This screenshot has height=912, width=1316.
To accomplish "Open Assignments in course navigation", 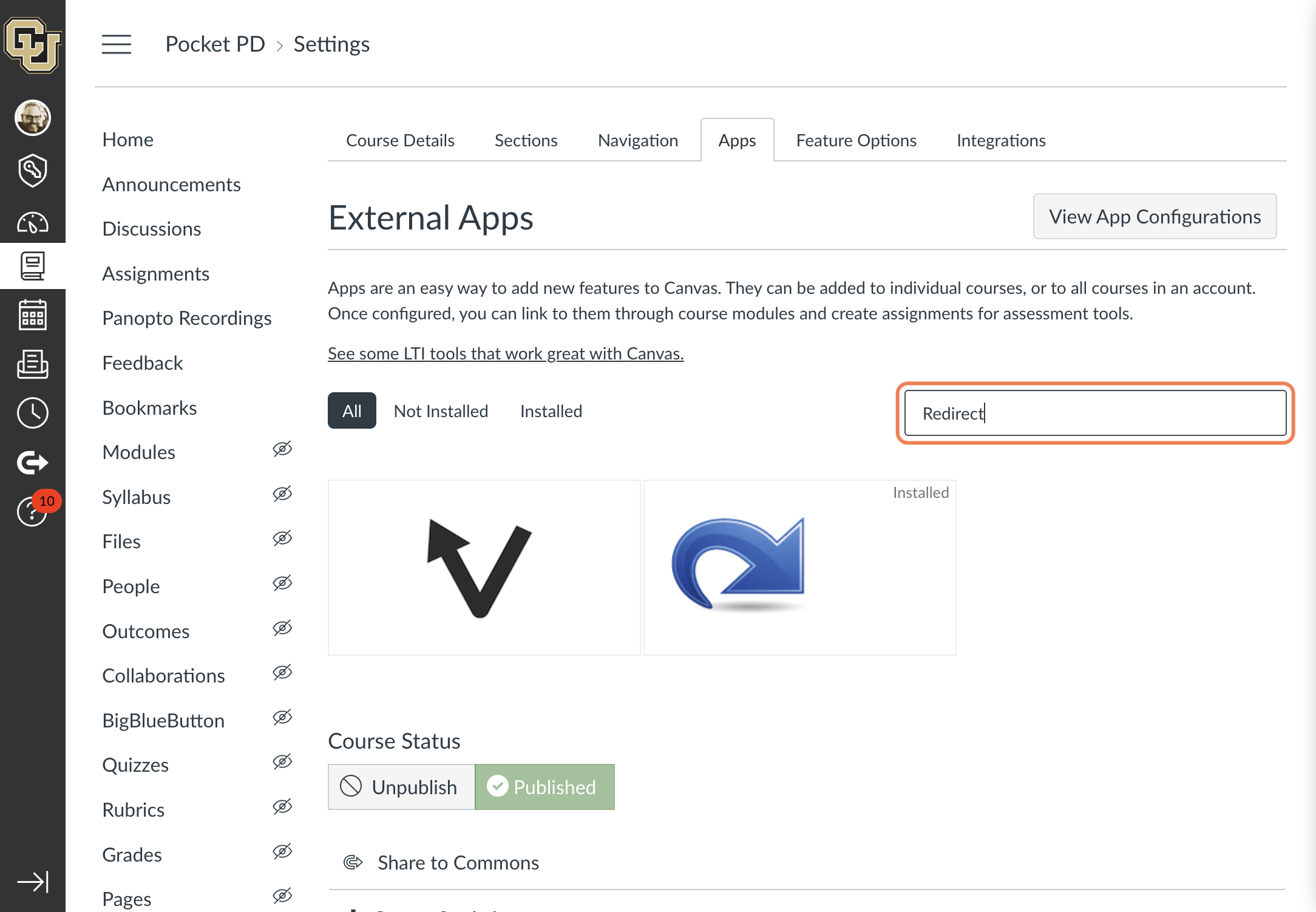I will (x=155, y=274).
